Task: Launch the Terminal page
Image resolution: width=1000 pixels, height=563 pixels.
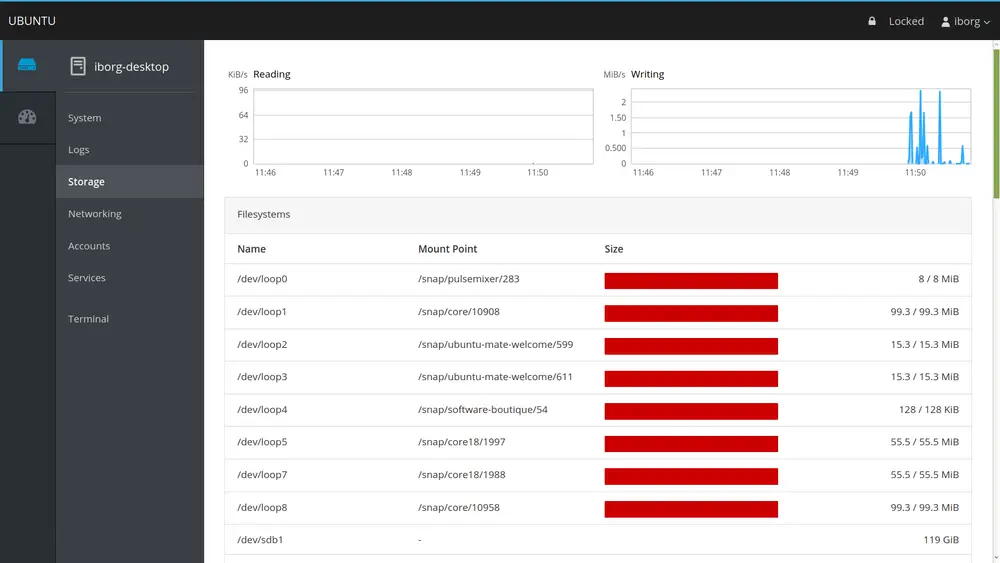Action: point(88,319)
